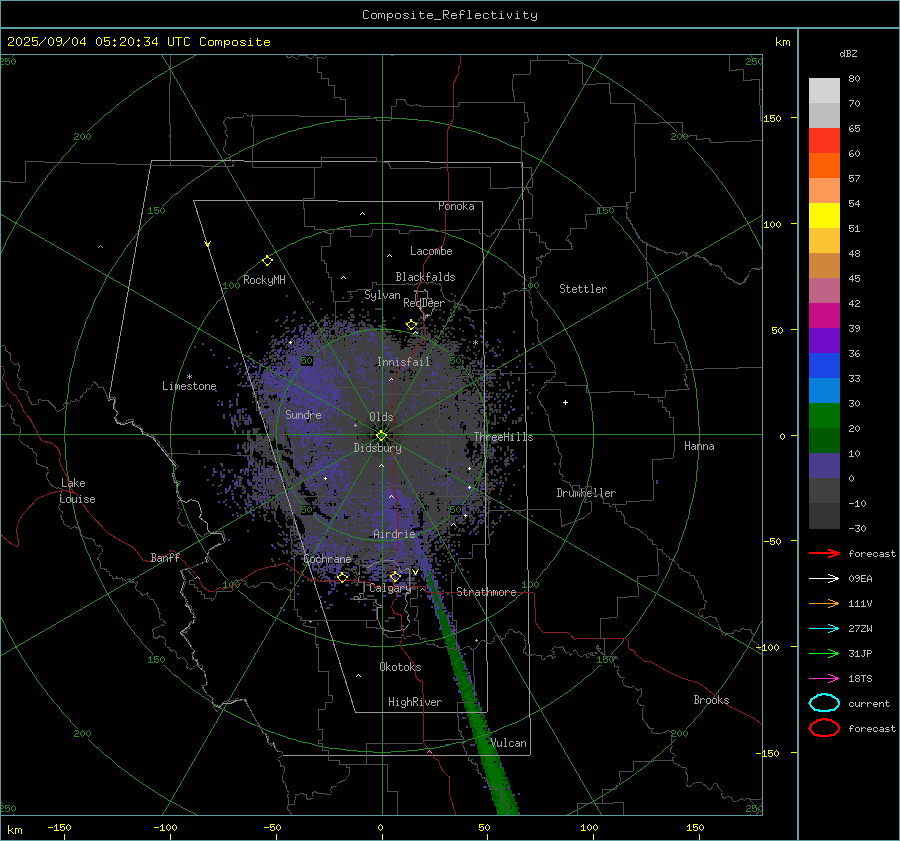Viewport: 900px width, 841px height.
Task: Click the Strathmore city label
Action: click(x=486, y=592)
